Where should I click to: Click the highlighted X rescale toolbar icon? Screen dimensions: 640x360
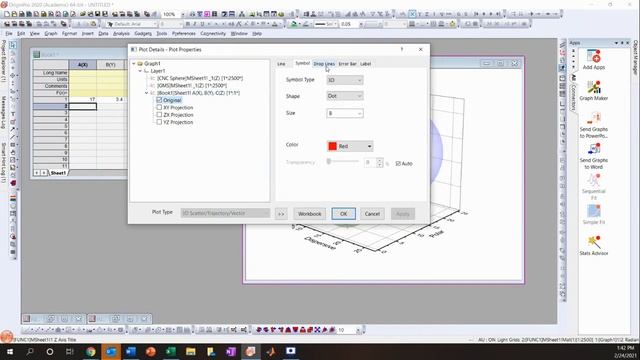pos(412,14)
